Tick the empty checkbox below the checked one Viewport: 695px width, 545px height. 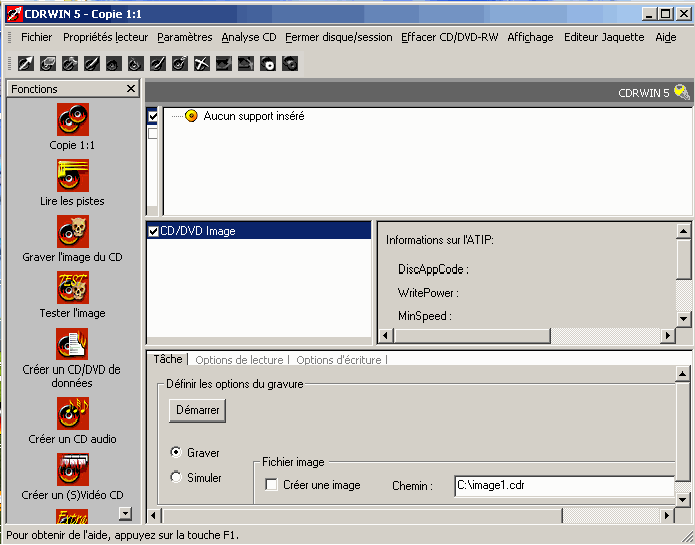tap(152, 133)
